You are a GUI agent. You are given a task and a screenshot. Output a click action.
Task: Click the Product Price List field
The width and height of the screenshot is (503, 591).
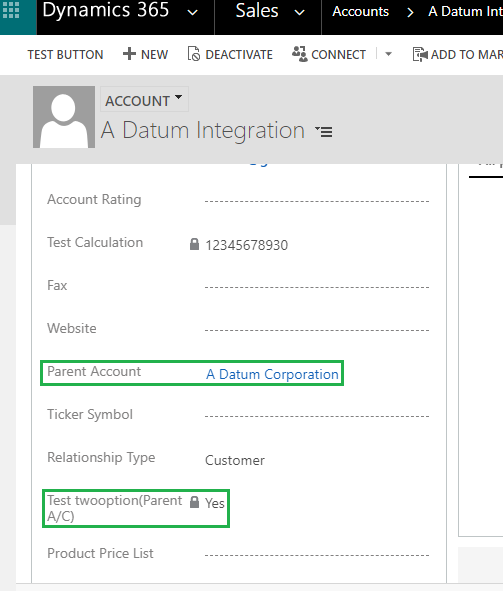pyautogui.click(x=316, y=555)
